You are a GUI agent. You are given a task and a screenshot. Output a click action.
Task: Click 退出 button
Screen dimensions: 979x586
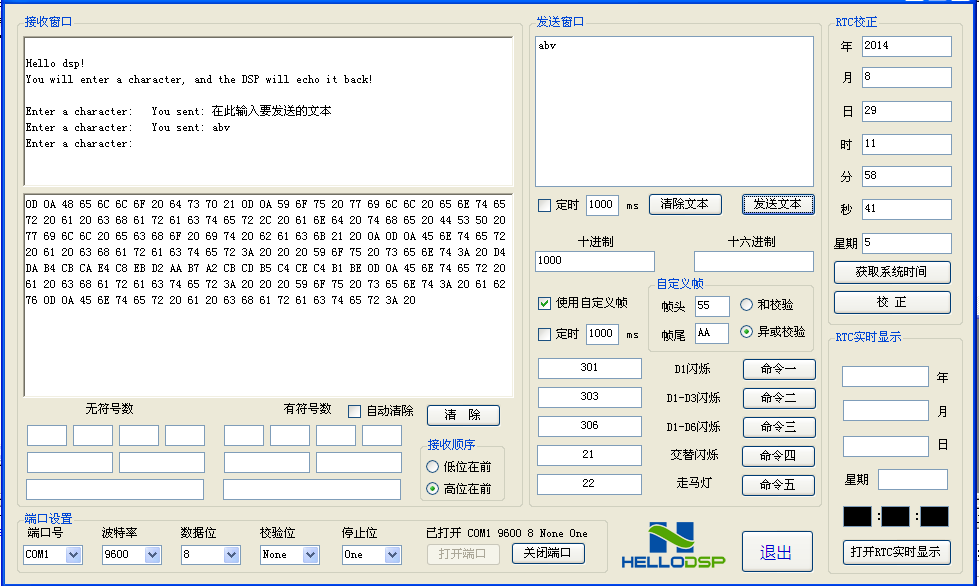click(777, 552)
